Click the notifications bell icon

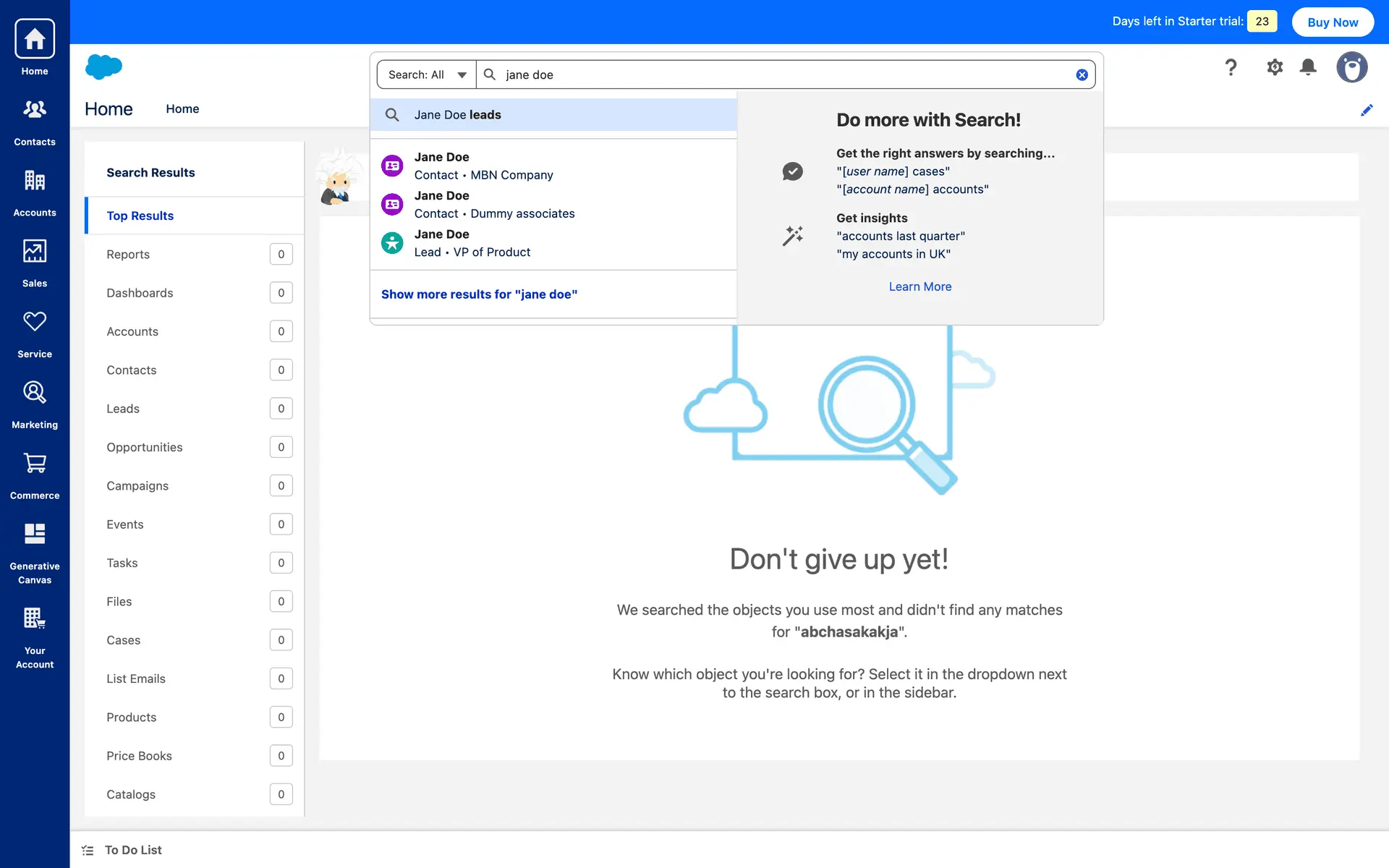point(1307,67)
